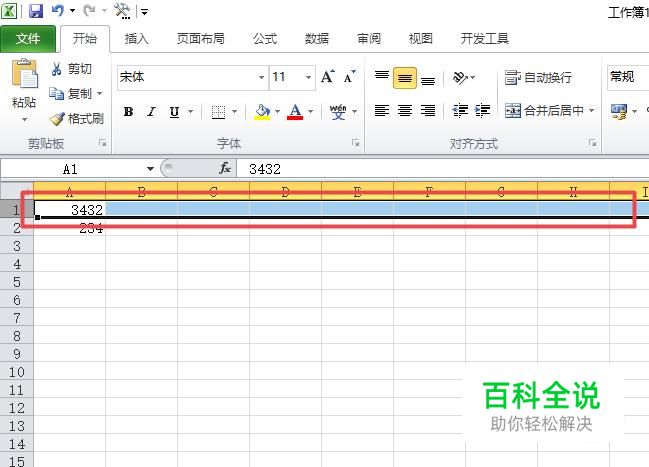Screen dimensions: 649x467
Task: Toggle align text left
Action: tap(382, 111)
